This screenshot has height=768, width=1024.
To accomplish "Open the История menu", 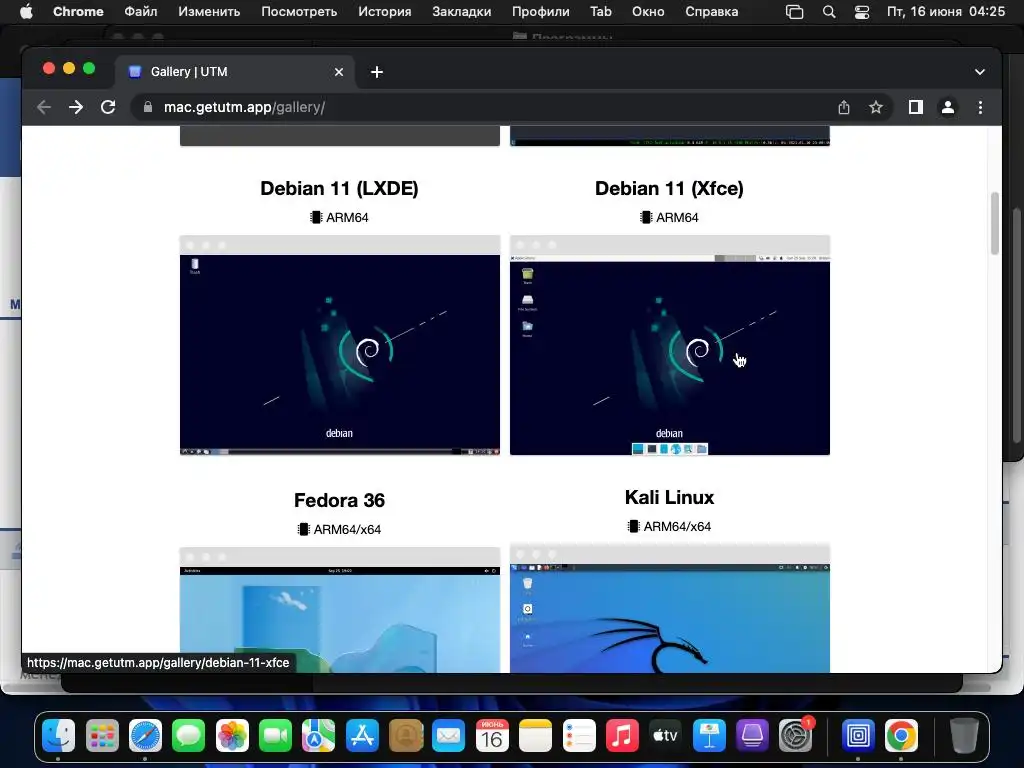I will 385,12.
